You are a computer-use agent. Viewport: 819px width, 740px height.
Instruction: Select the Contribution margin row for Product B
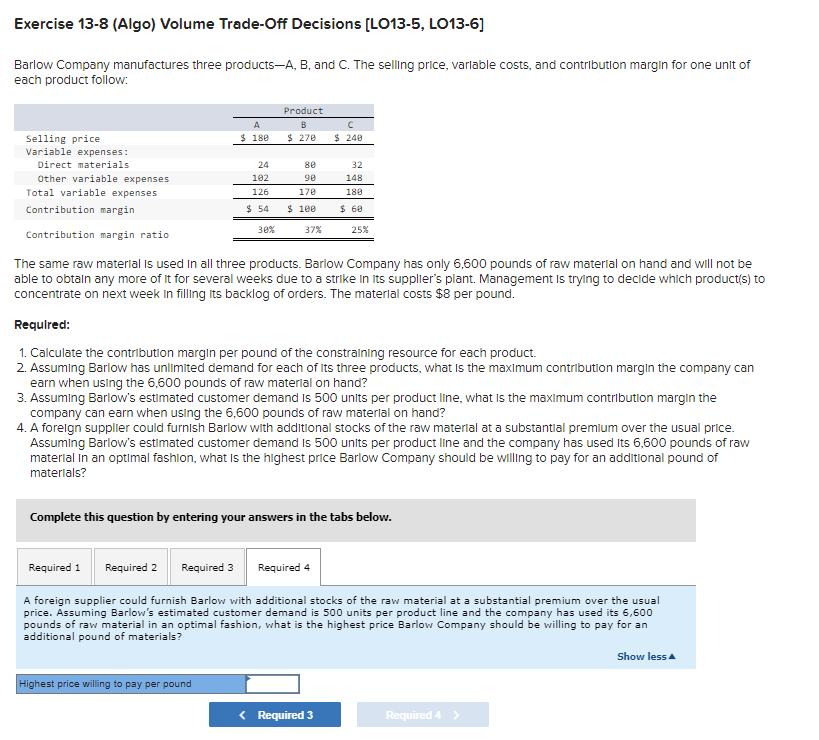tap(300, 209)
